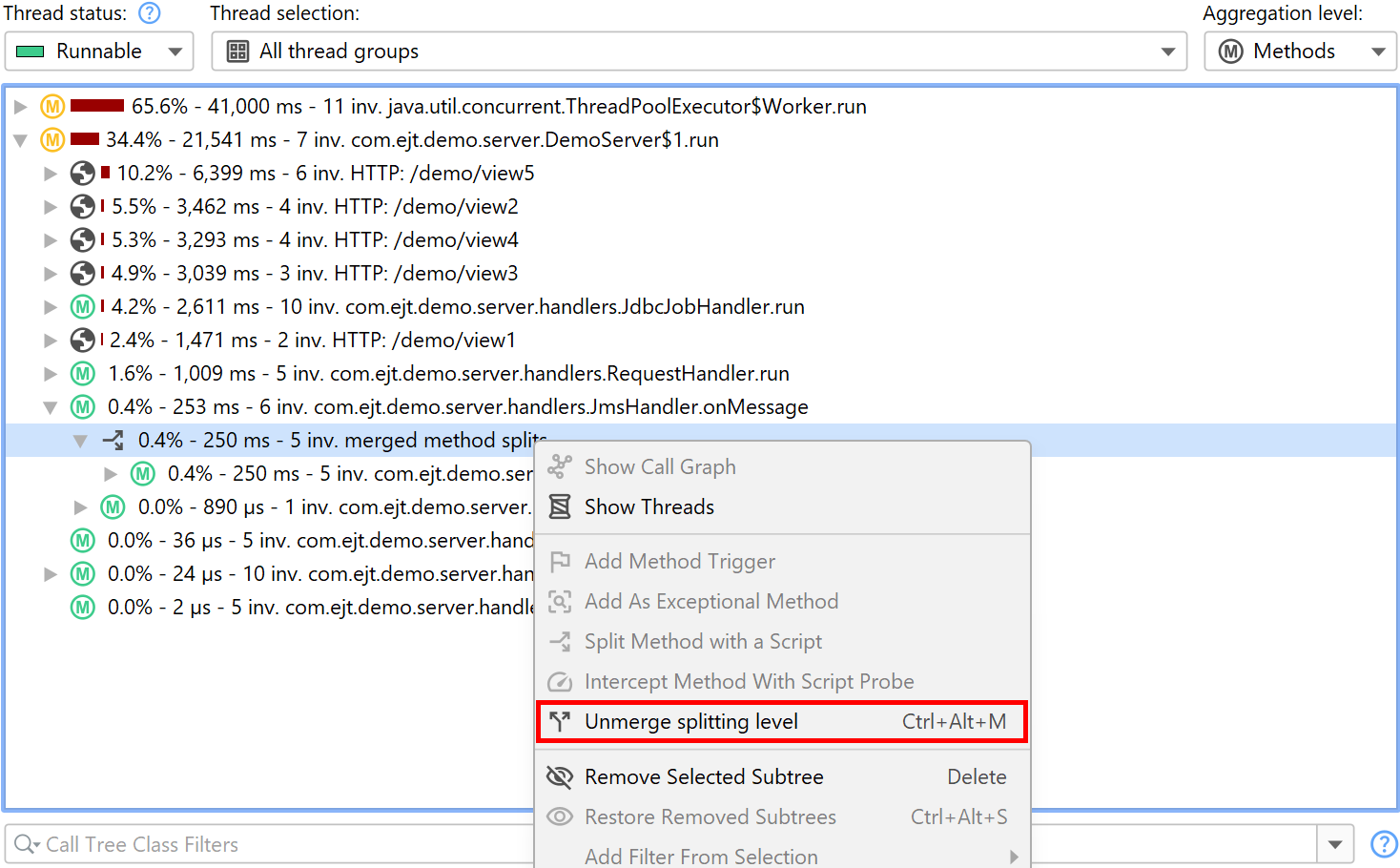Open the Thread status help icon
The height and width of the screenshot is (868, 1400).
(150, 13)
